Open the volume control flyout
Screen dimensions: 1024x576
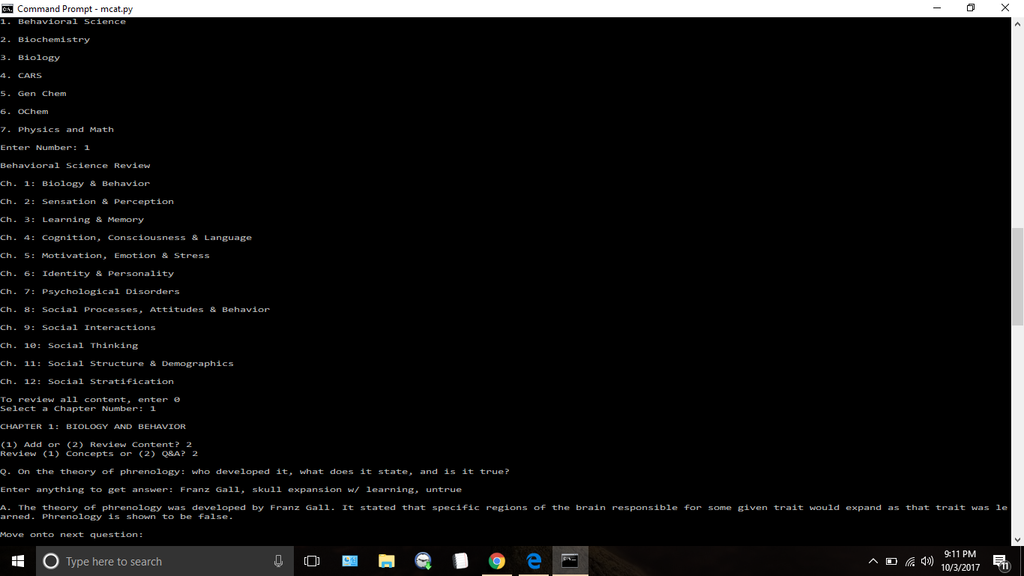(927, 561)
